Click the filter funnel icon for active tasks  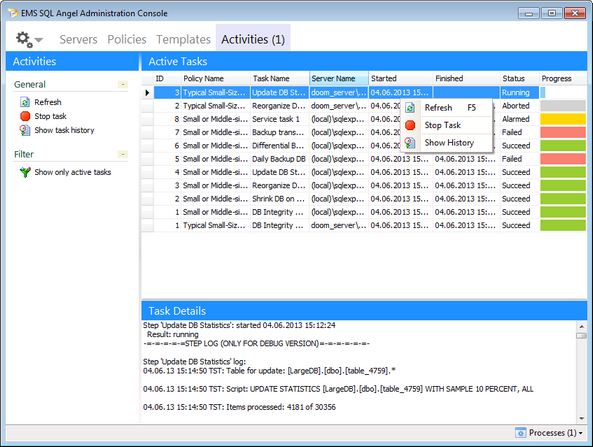point(25,172)
